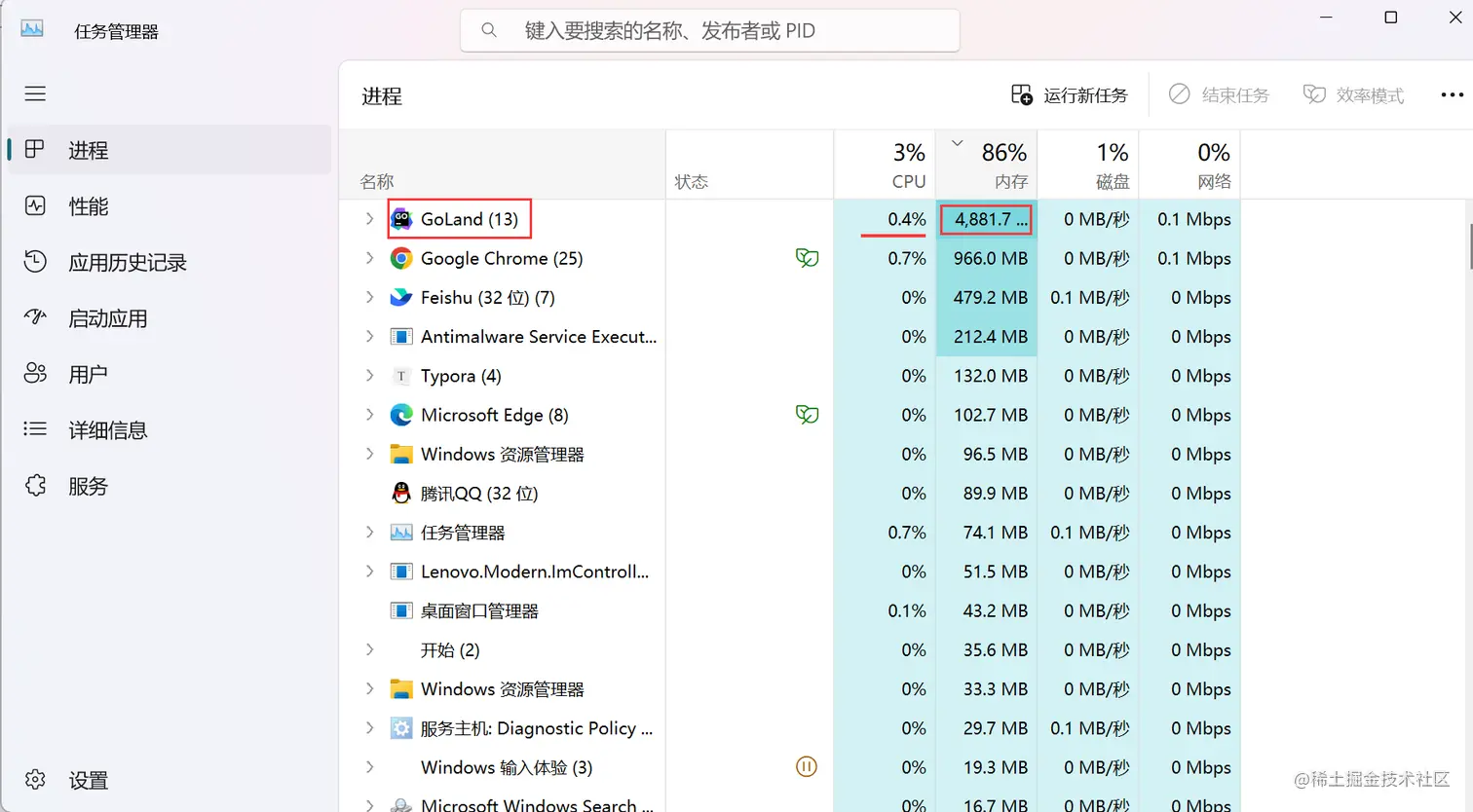Click the 桌面窗口管理器 process icon
The width and height of the screenshot is (1473, 812).
(x=401, y=610)
